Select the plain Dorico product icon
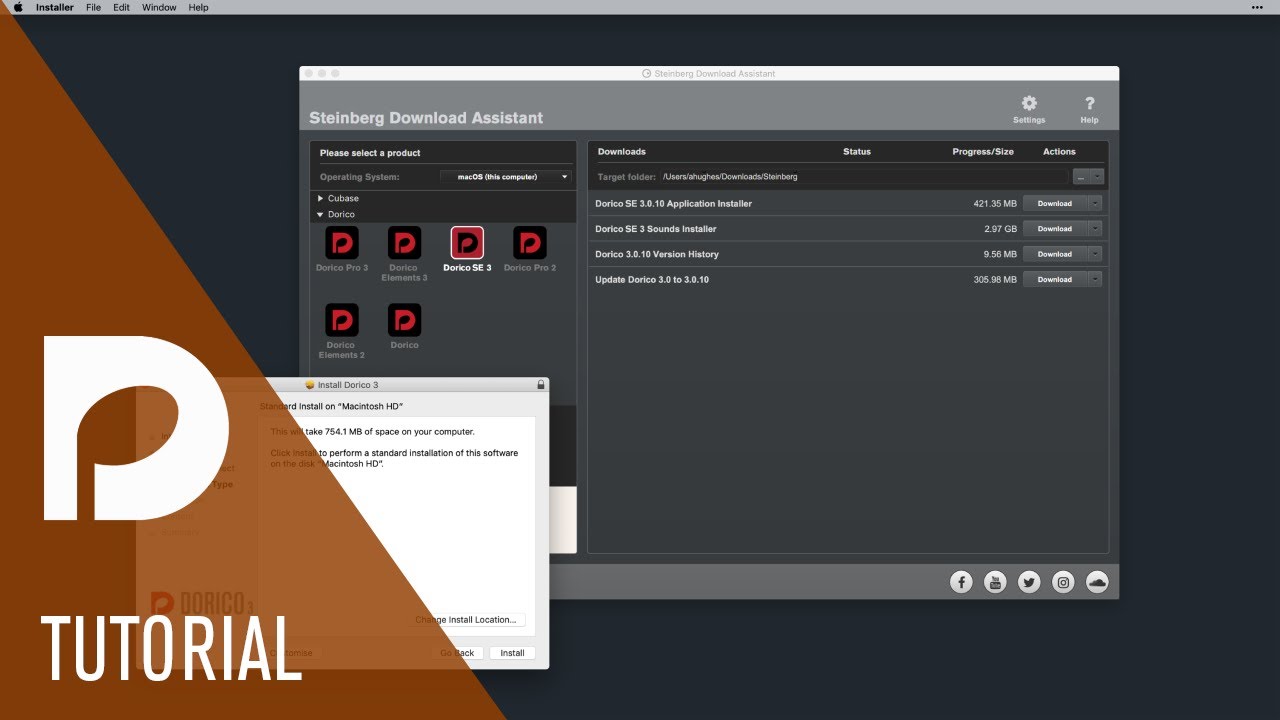 click(x=404, y=320)
